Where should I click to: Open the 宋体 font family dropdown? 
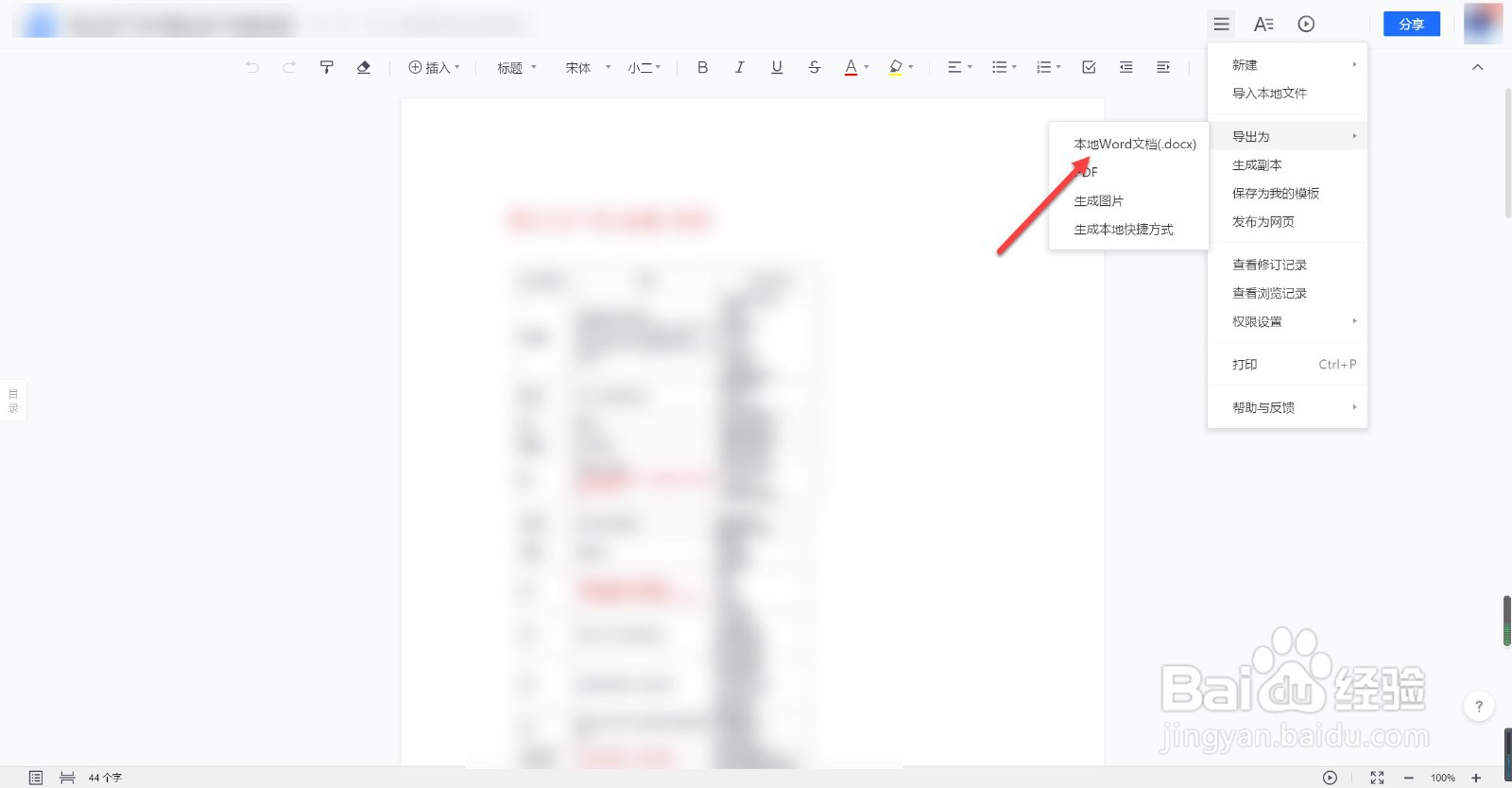[588, 67]
